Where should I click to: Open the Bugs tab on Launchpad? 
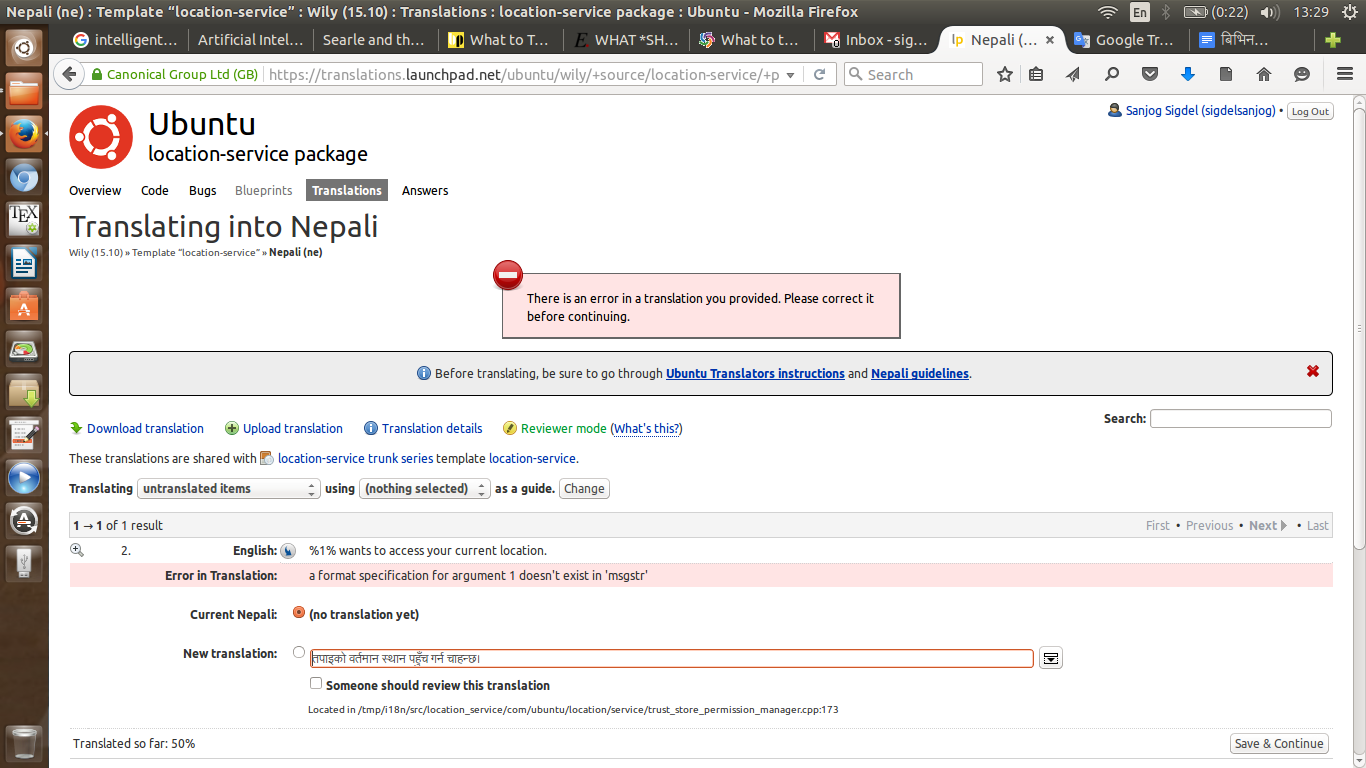[202, 190]
